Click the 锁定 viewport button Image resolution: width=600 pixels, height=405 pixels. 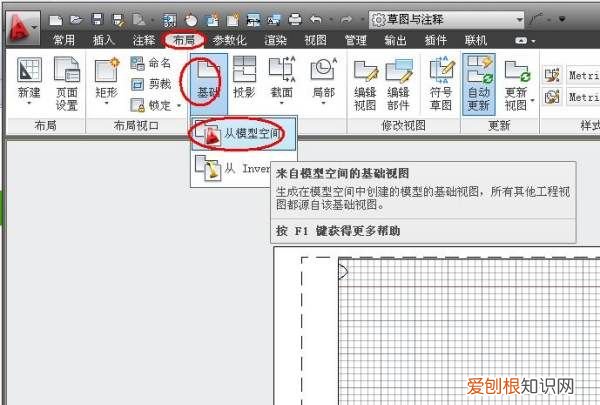(151, 105)
